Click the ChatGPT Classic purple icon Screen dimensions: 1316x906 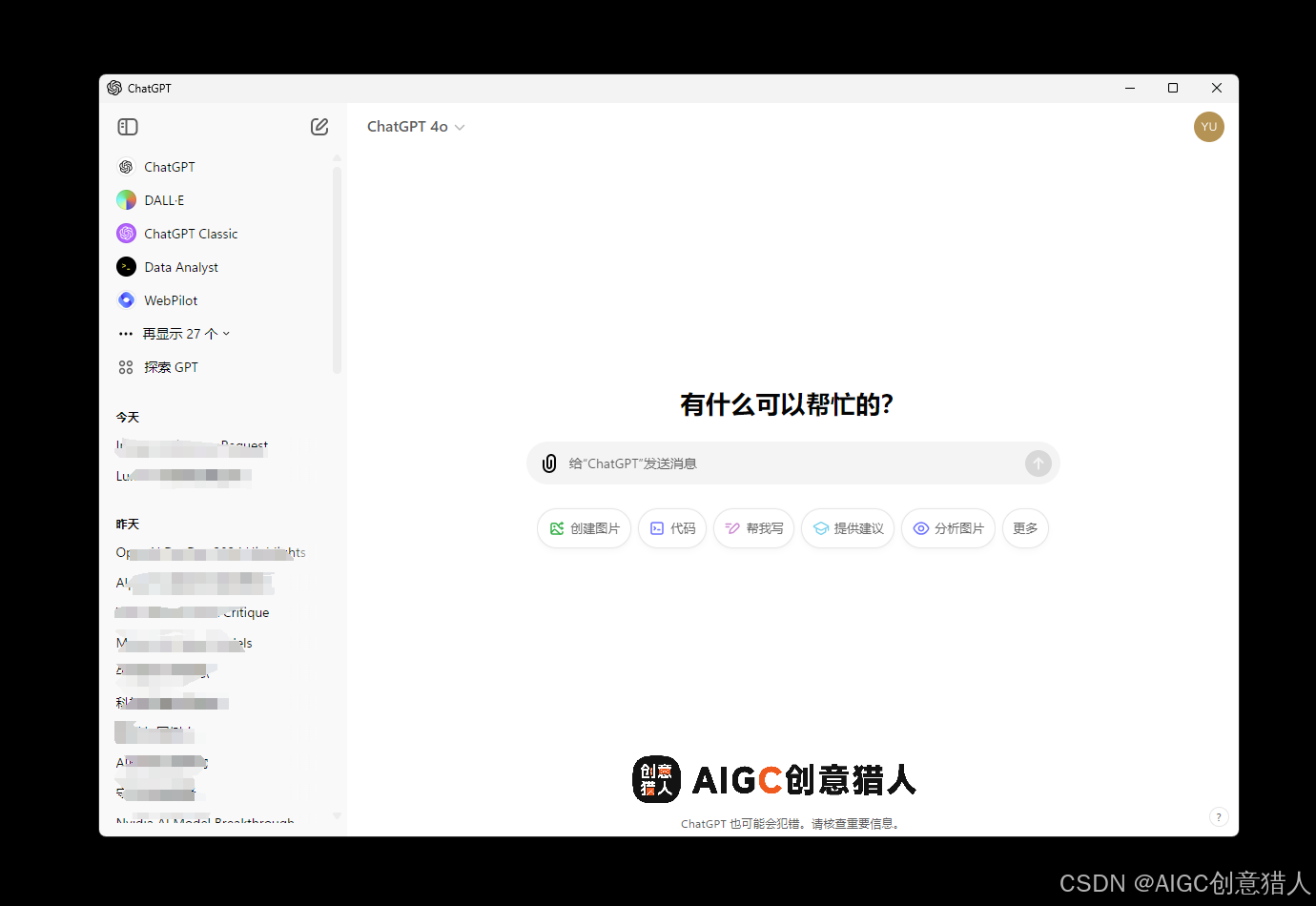(x=126, y=234)
